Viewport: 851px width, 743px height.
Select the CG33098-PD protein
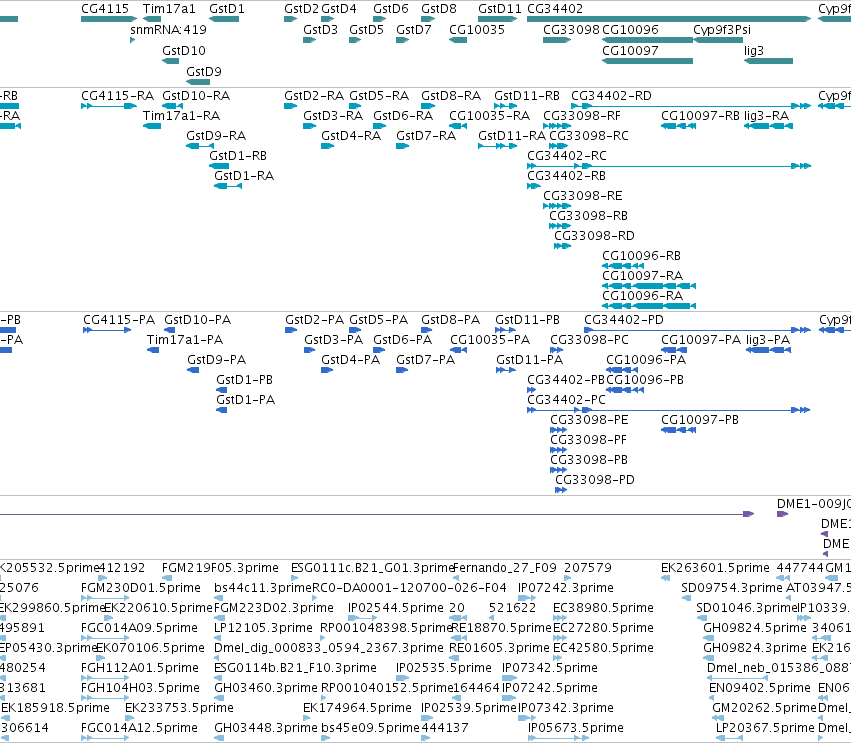561,490
